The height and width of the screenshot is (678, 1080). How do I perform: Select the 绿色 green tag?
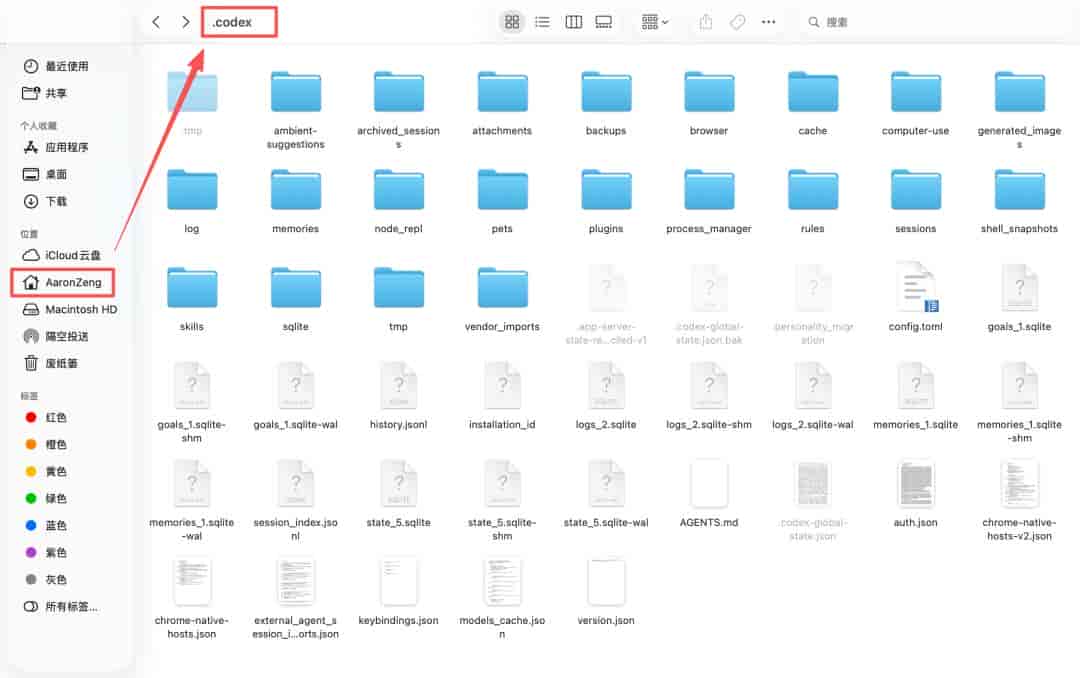(x=45, y=498)
